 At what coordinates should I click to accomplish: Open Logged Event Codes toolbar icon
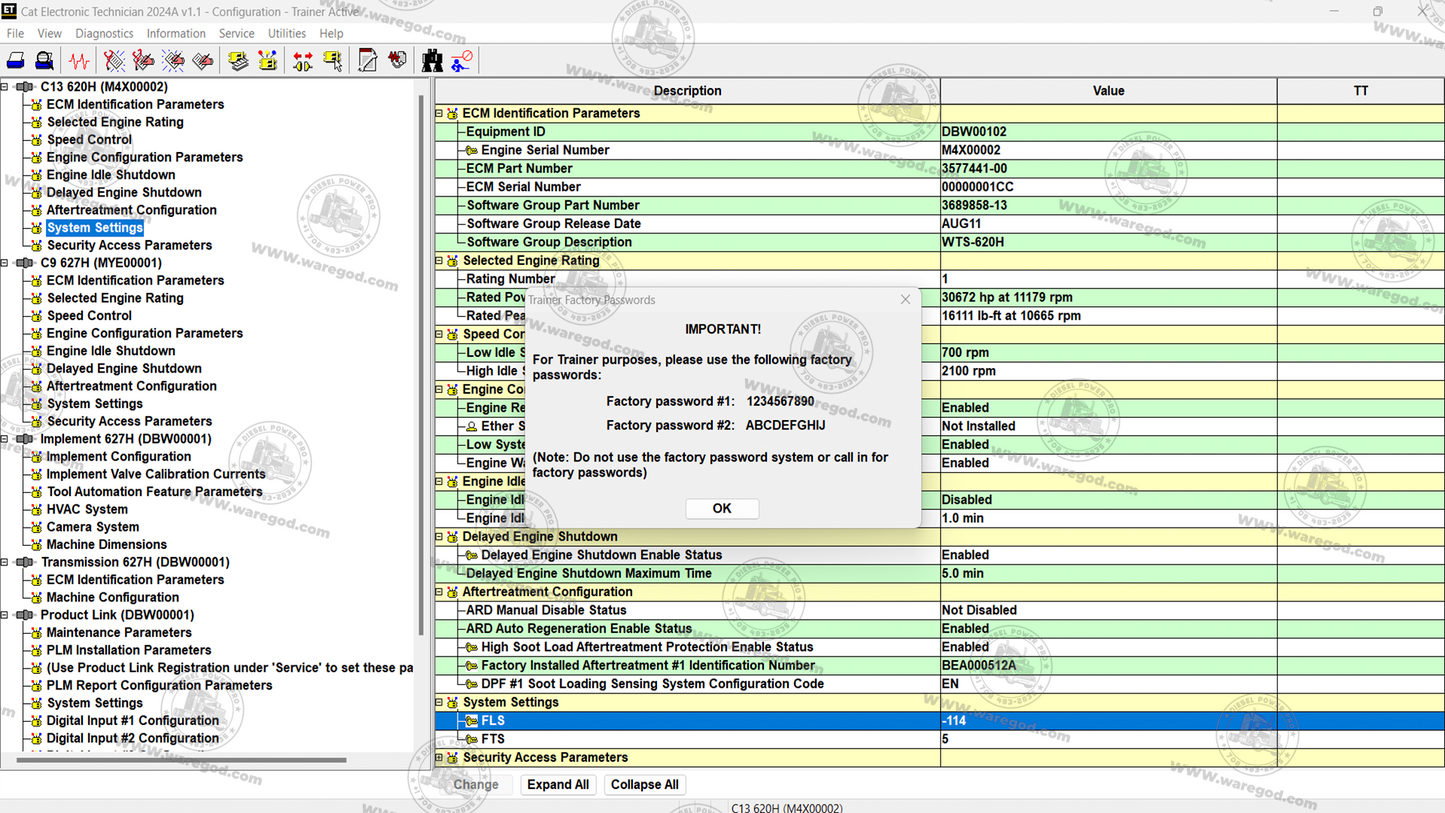203,61
